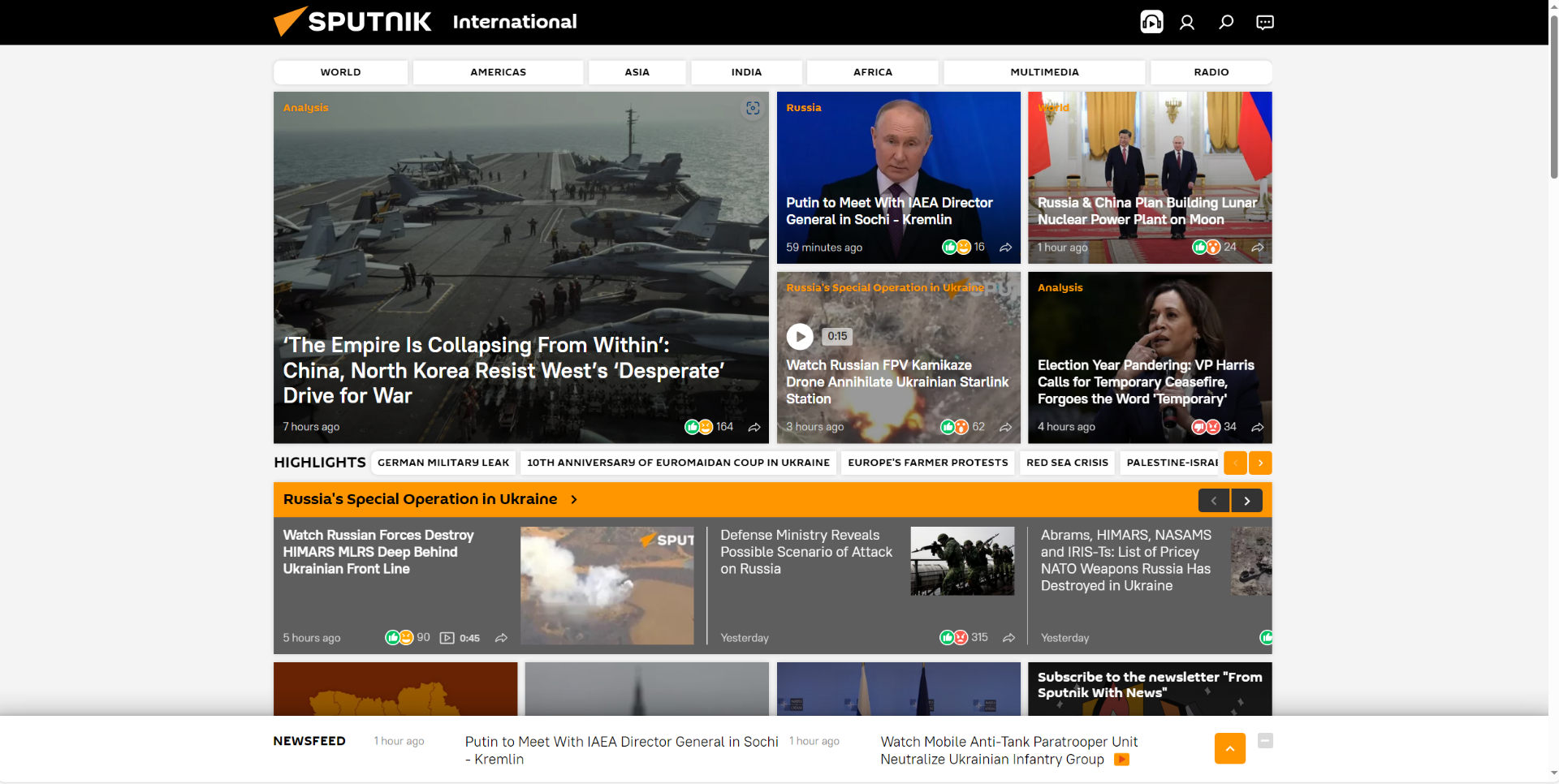The height and width of the screenshot is (784, 1559).
Task: Open photo viewer icon on main Analysis image
Action: (x=753, y=108)
